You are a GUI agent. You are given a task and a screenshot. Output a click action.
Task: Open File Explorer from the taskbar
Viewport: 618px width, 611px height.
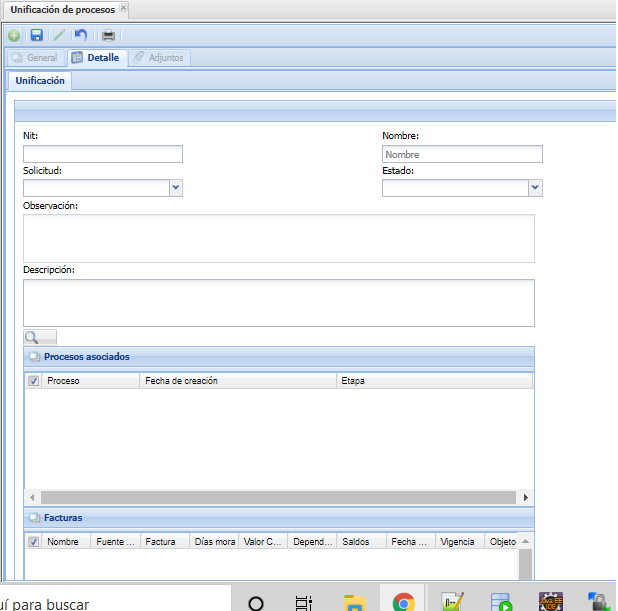pyautogui.click(x=354, y=602)
